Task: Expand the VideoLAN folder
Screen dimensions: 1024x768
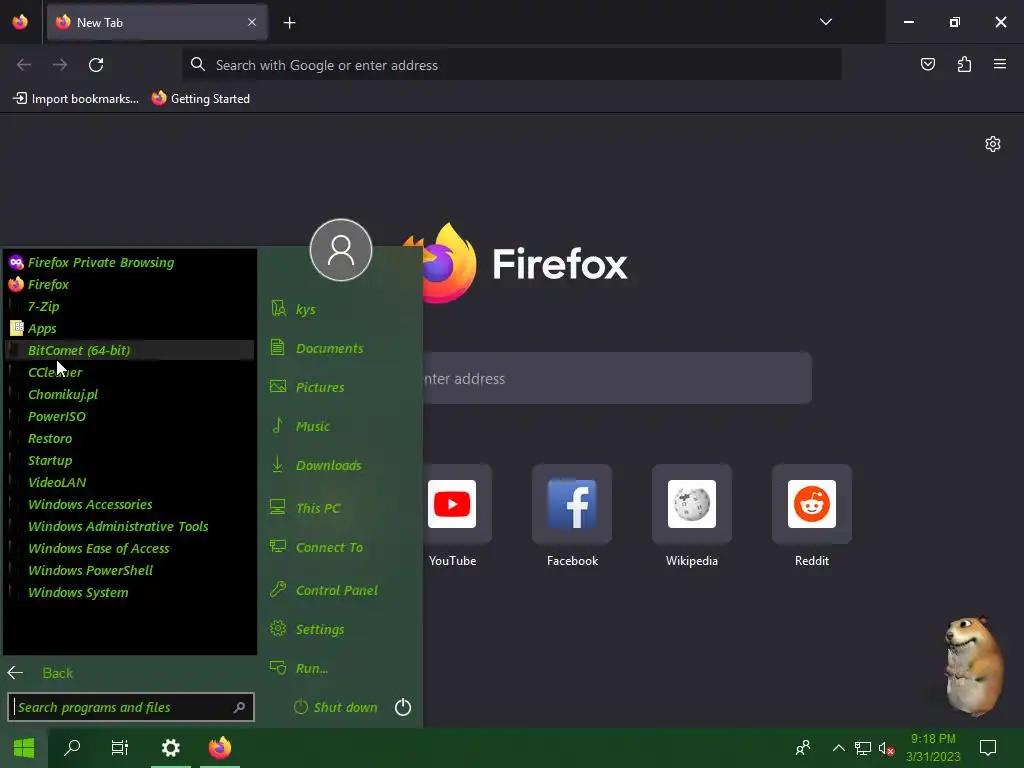Action: (131, 483)
